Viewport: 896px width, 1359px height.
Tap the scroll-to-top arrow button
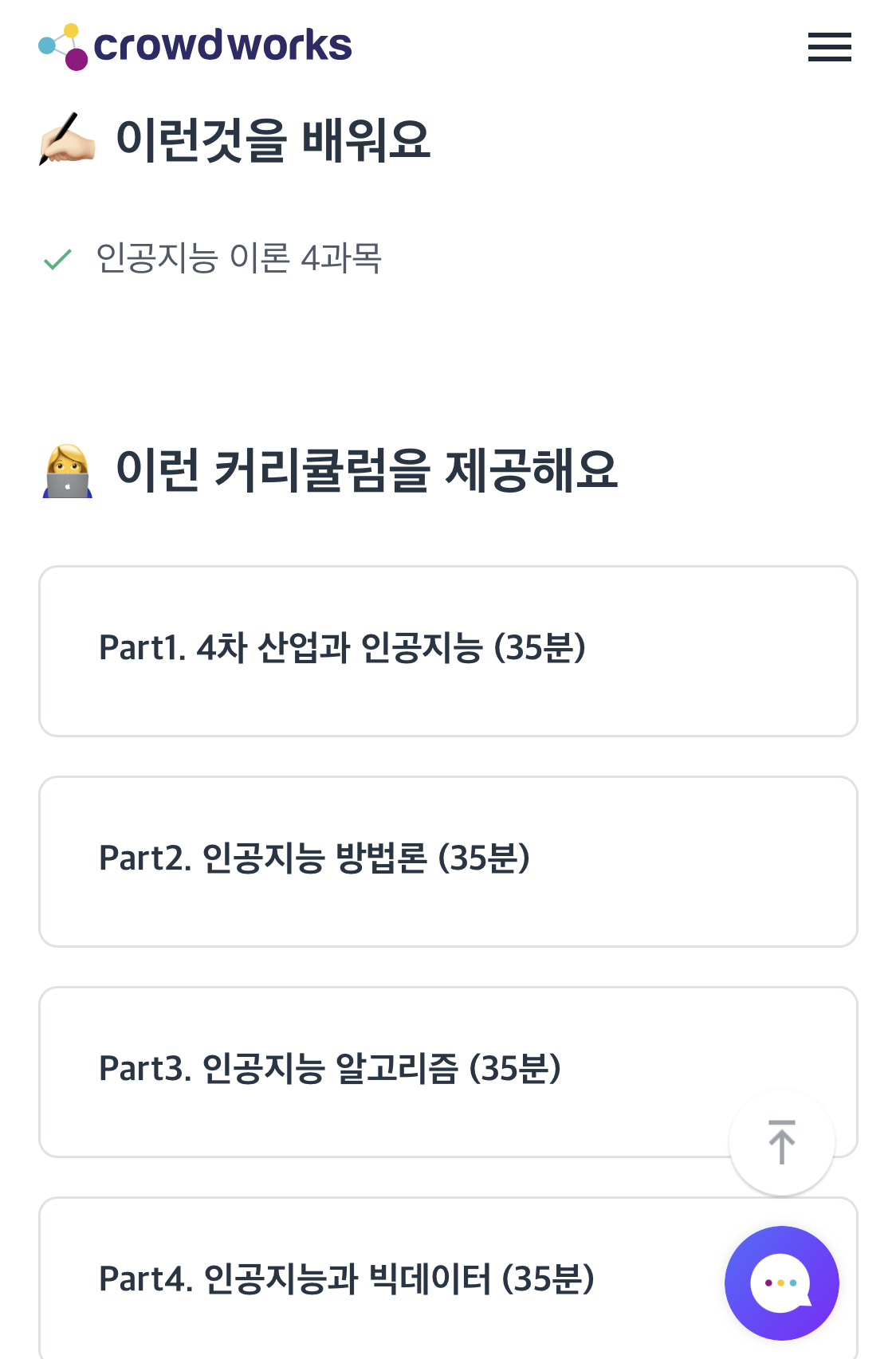781,1142
